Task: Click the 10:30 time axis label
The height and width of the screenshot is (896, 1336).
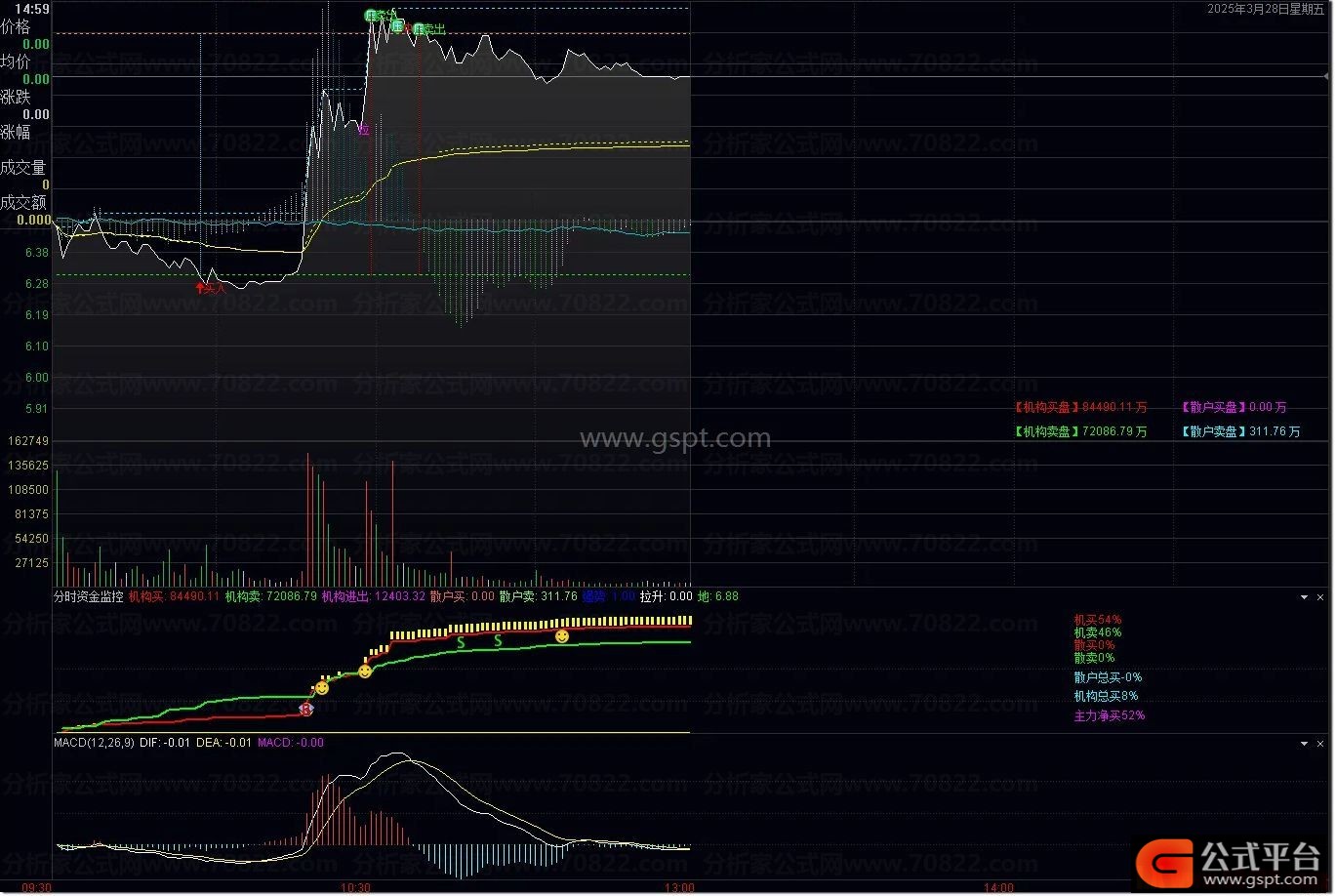Action: (x=356, y=888)
